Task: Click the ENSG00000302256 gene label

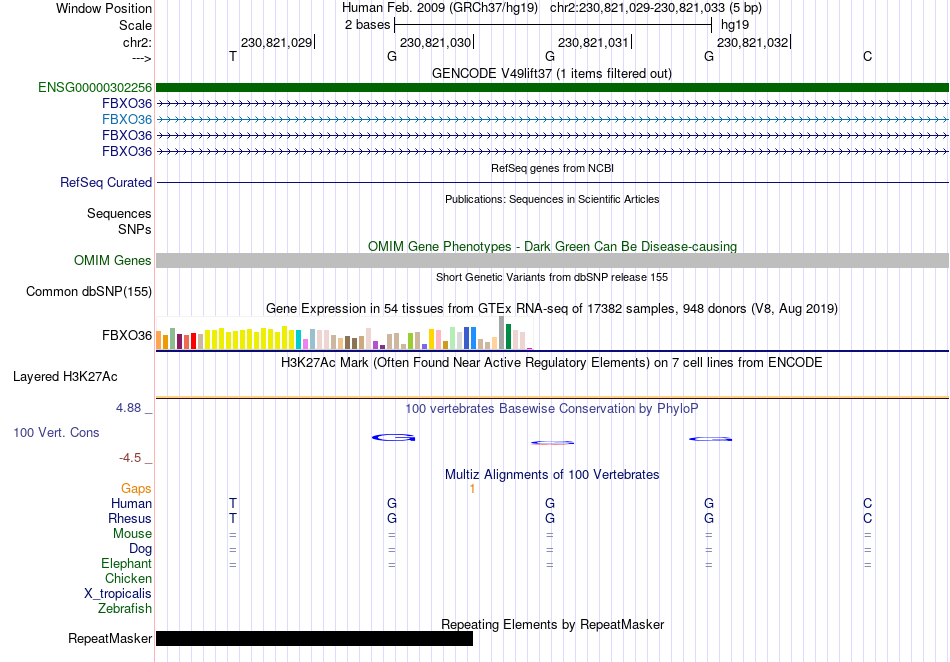Action: point(95,88)
